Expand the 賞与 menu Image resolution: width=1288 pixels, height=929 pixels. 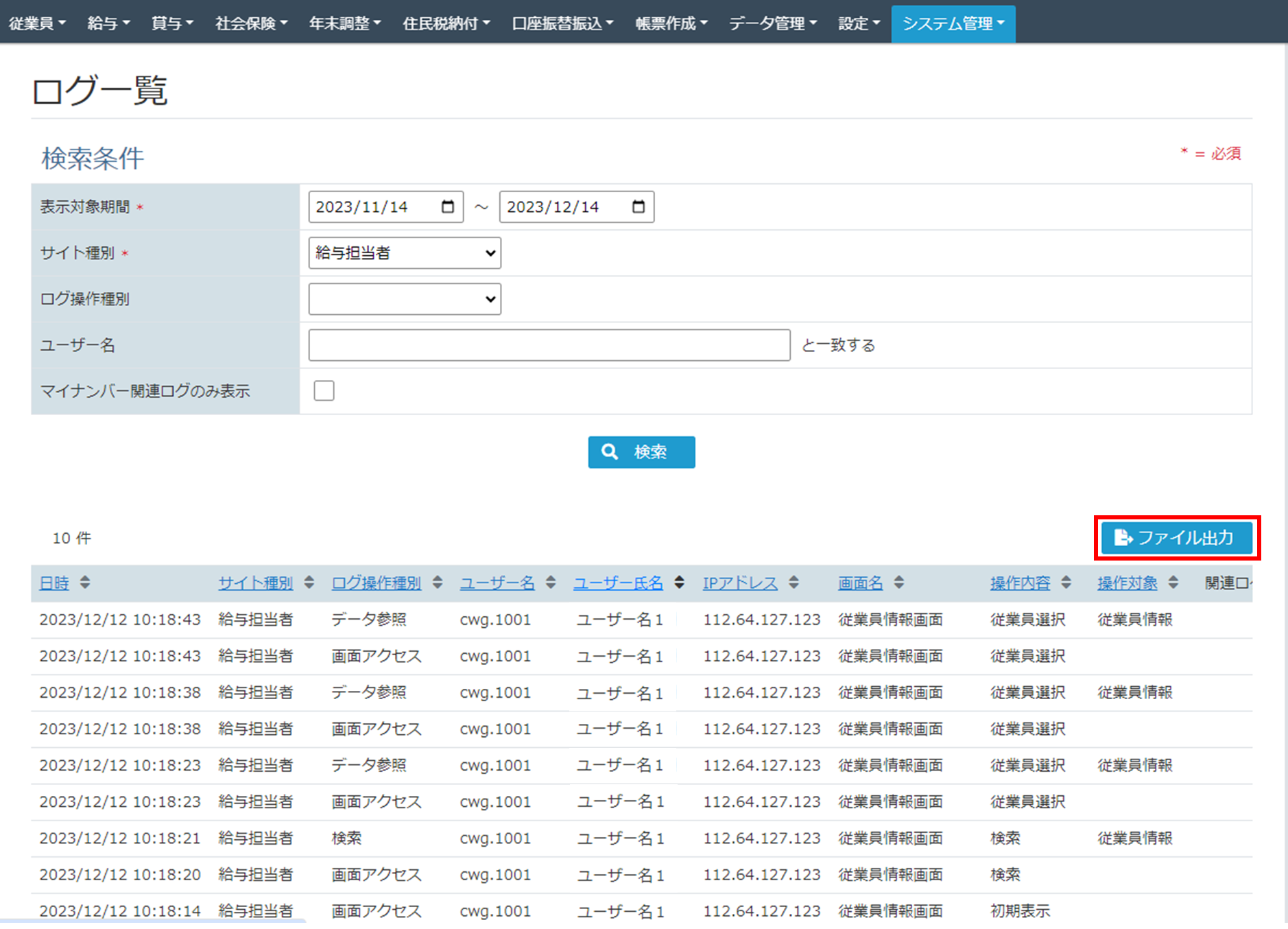point(172,23)
